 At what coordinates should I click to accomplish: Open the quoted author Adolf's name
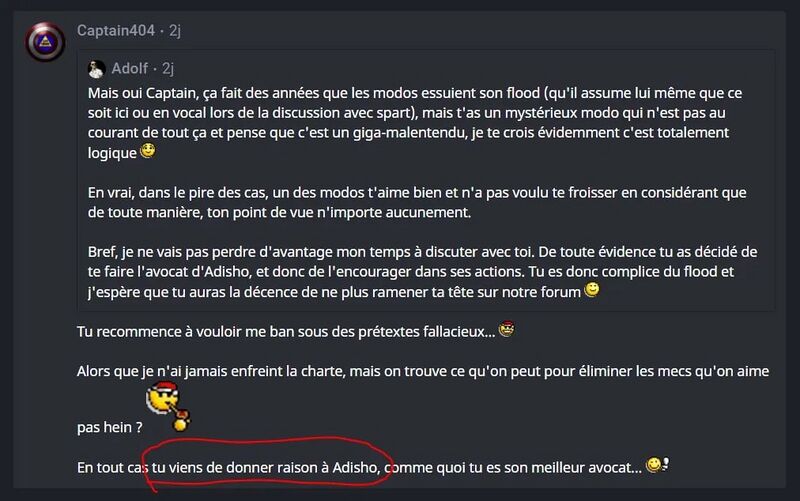pos(130,68)
